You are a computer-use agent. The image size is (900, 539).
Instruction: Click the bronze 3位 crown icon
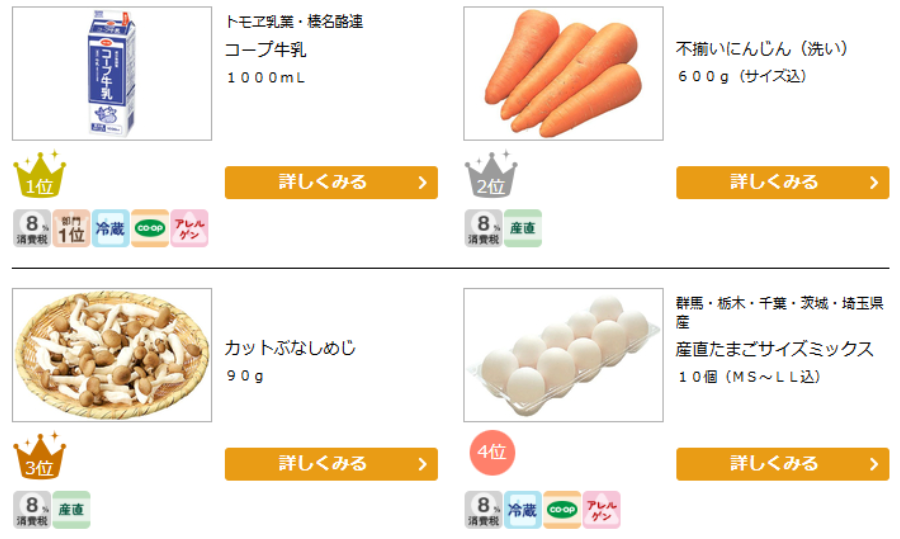click(39, 457)
